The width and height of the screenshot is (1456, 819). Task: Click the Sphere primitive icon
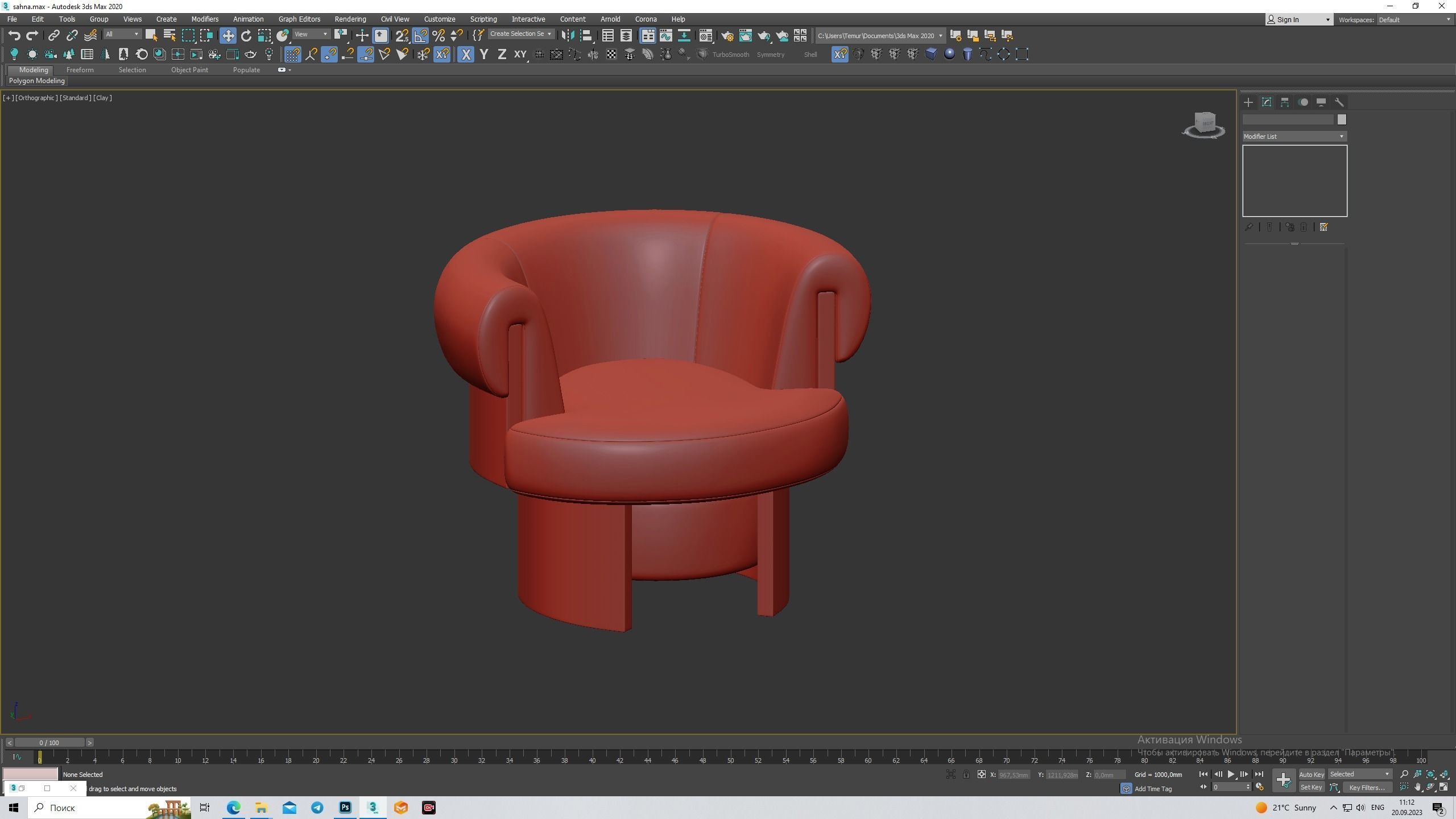click(949, 54)
